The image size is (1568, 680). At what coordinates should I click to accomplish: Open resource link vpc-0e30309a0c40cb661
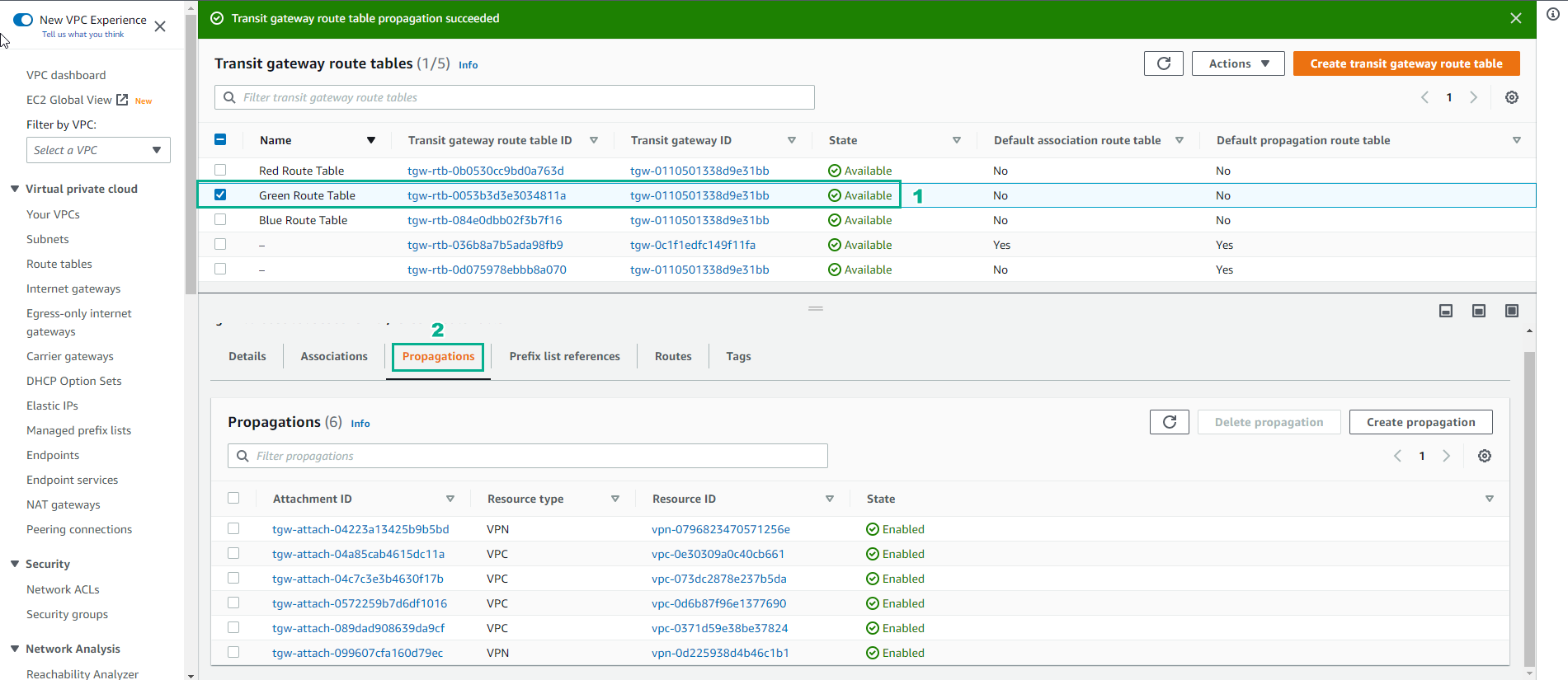pos(718,554)
